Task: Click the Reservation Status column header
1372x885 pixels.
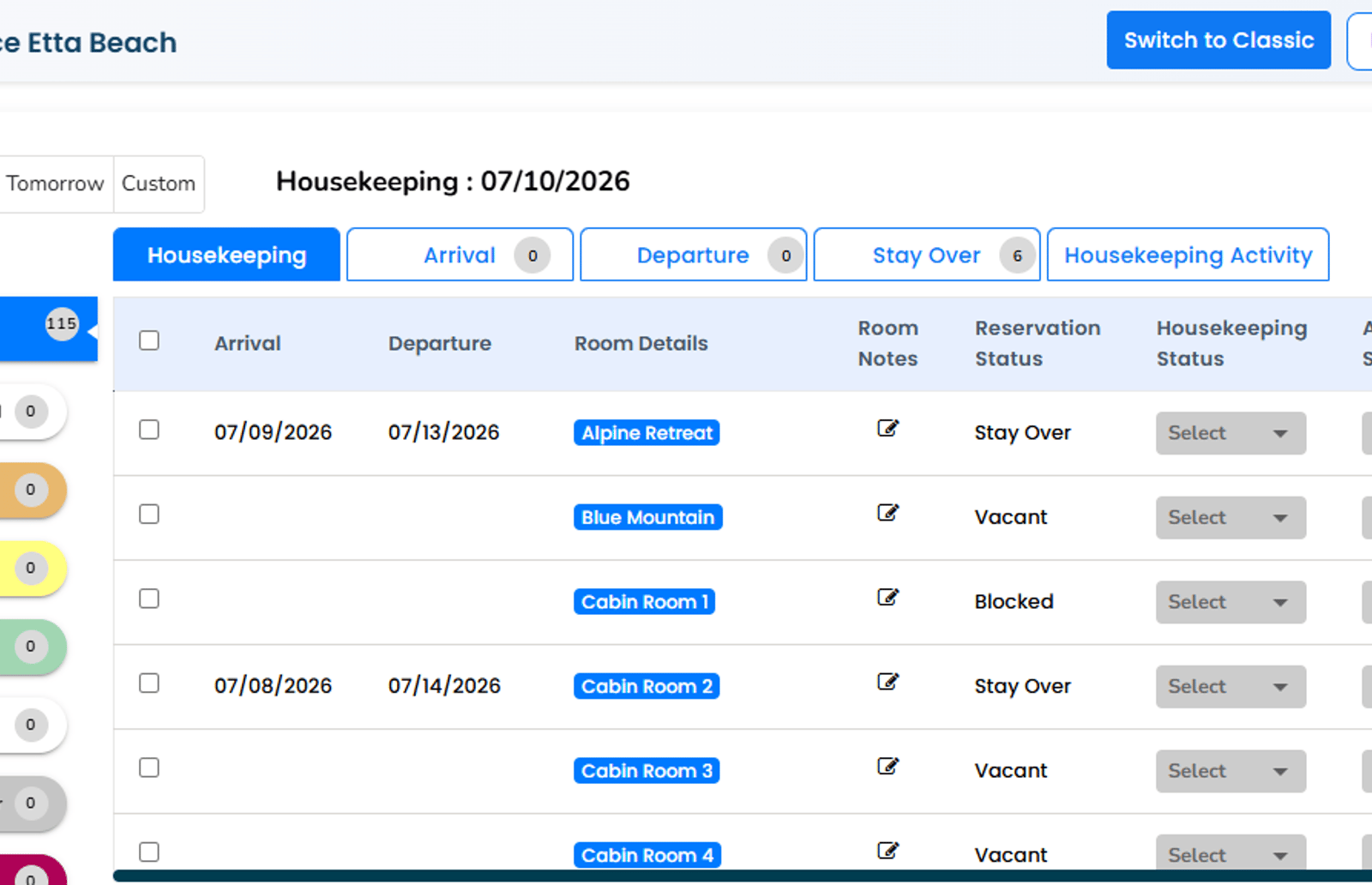Action: point(1038,343)
